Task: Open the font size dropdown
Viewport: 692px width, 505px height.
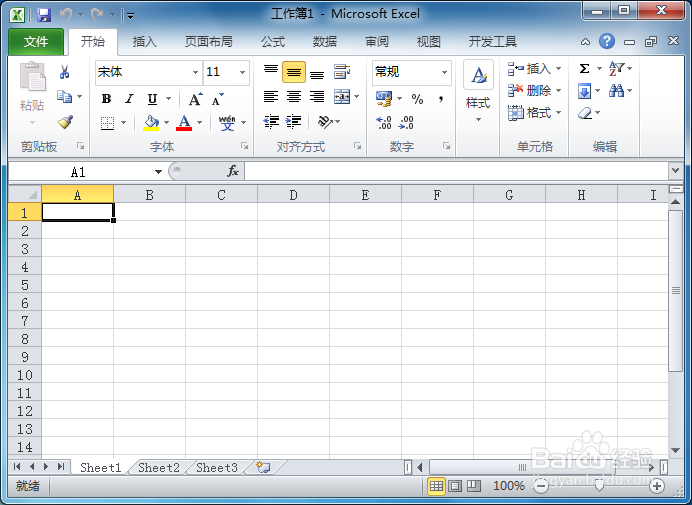Action: tap(242, 72)
